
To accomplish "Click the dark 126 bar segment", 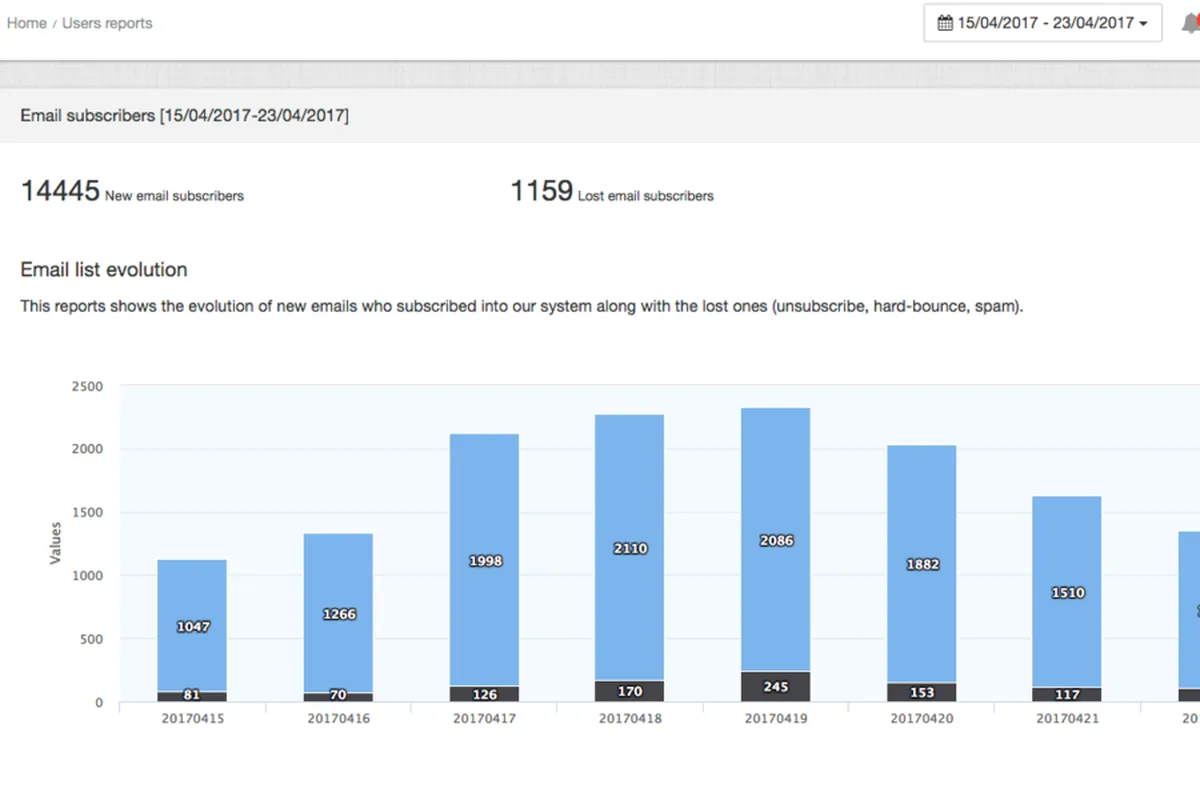I will pyautogui.click(x=484, y=694).
